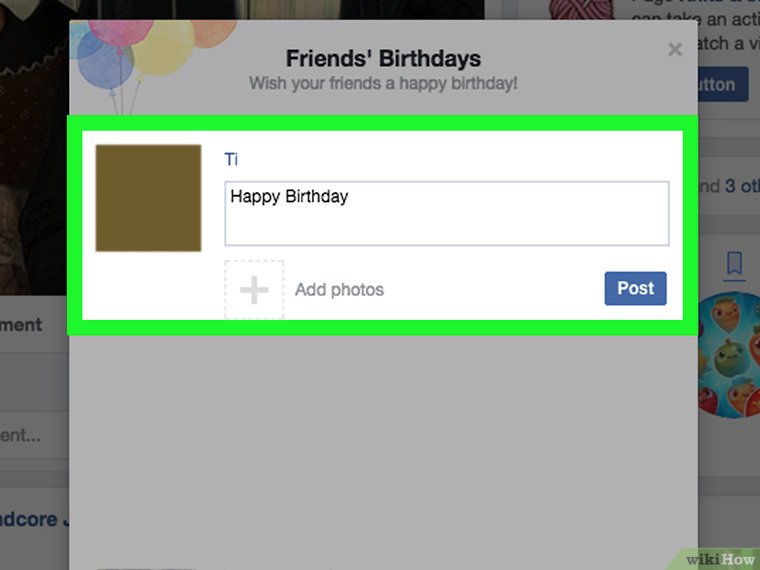The image size is (760, 570).
Task: Open the fruit game icon on right
Action: [734, 354]
